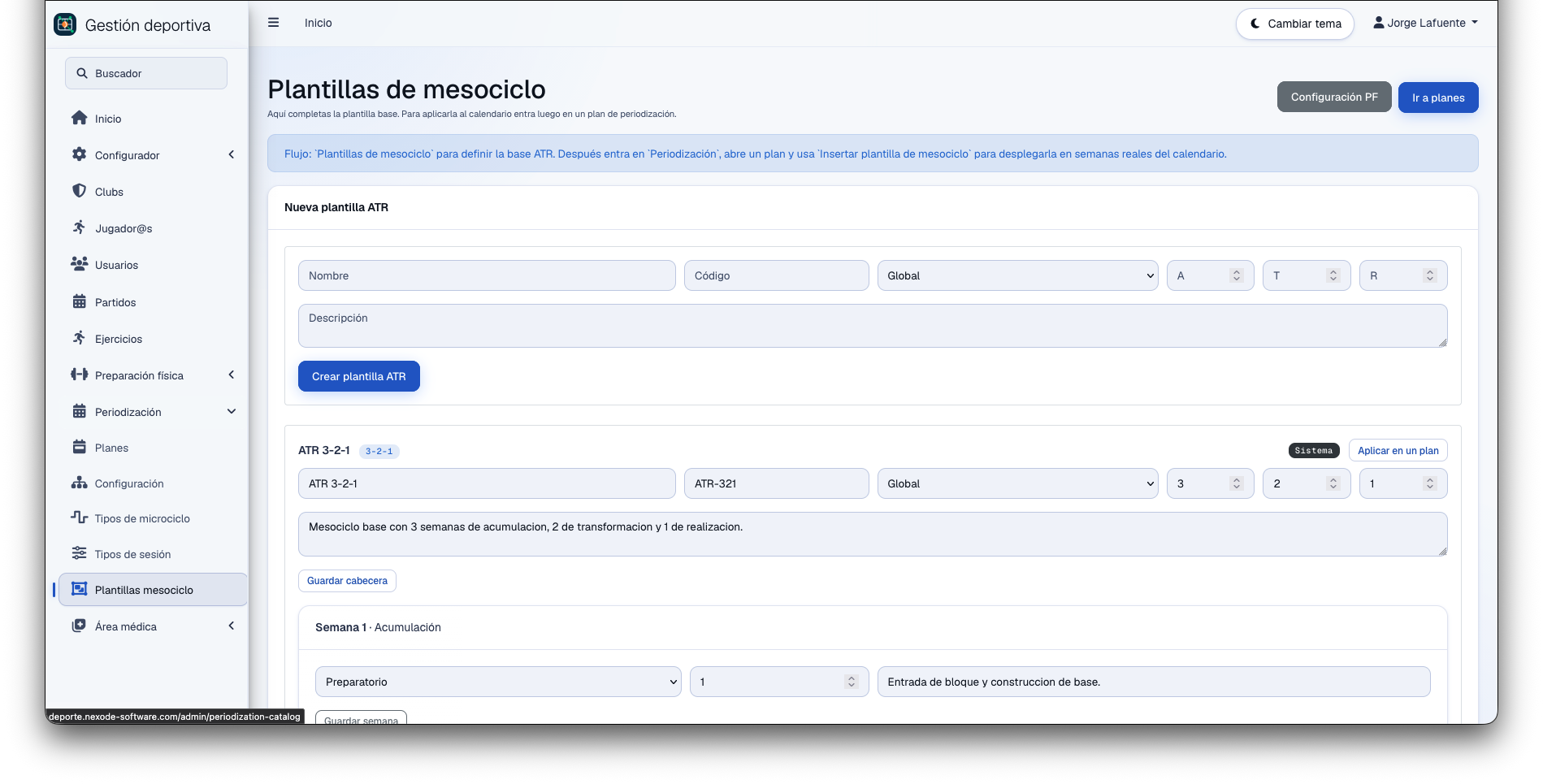This screenshot has width=1543, height=784.
Task: Collapse the Periodización submenu chevron
Action: point(232,411)
